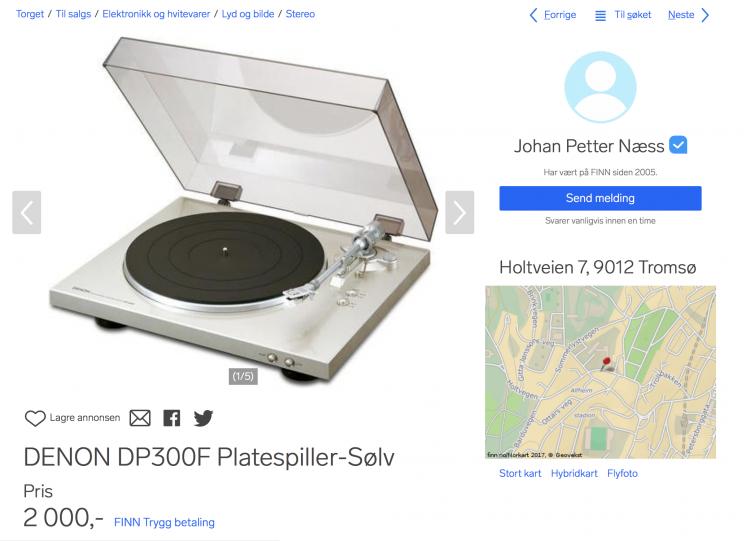Viewport: 750px width, 541px height.
Task: Open the FINN Trygg betaling link
Action: (x=164, y=522)
